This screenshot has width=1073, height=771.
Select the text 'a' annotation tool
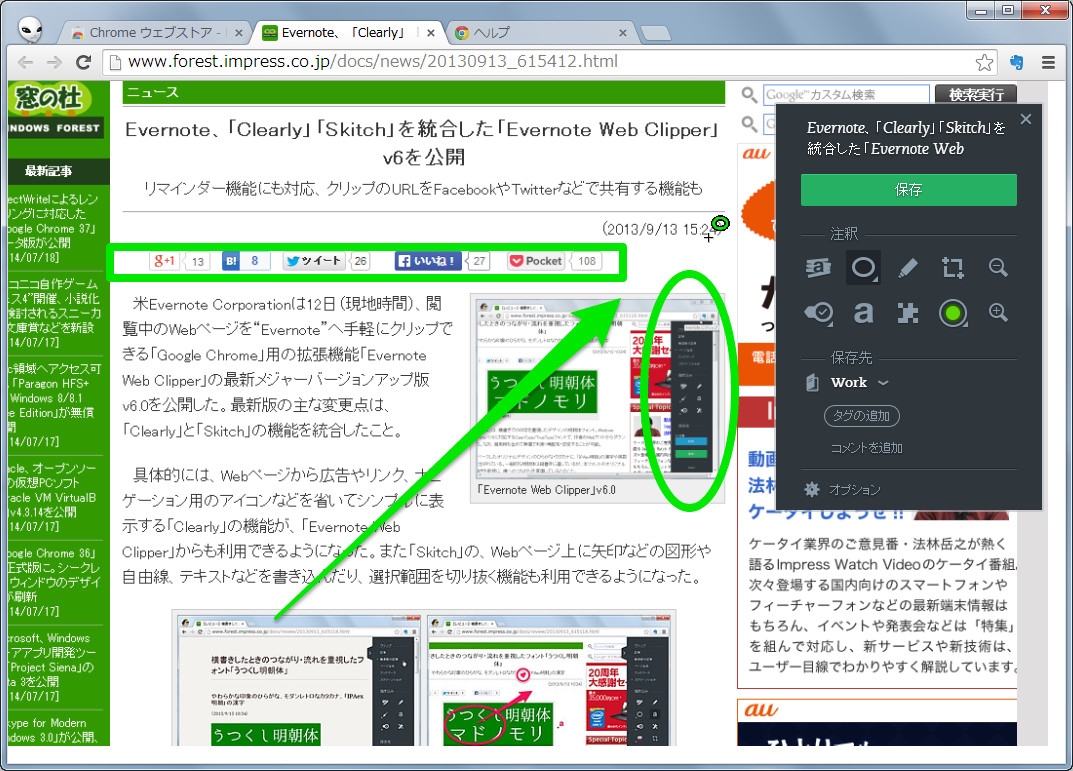point(863,313)
